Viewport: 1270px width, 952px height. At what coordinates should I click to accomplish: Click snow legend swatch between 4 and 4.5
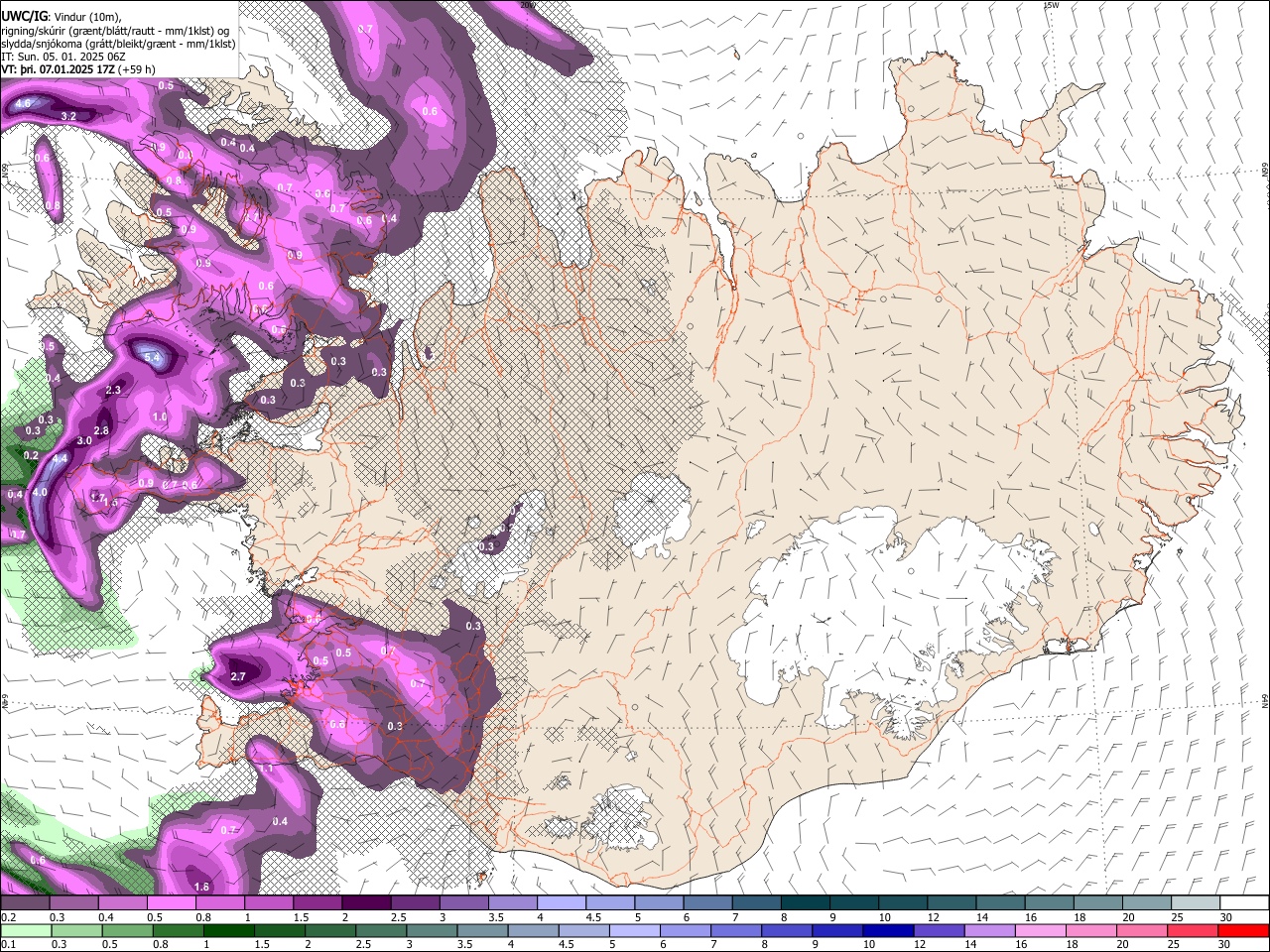coord(562,903)
